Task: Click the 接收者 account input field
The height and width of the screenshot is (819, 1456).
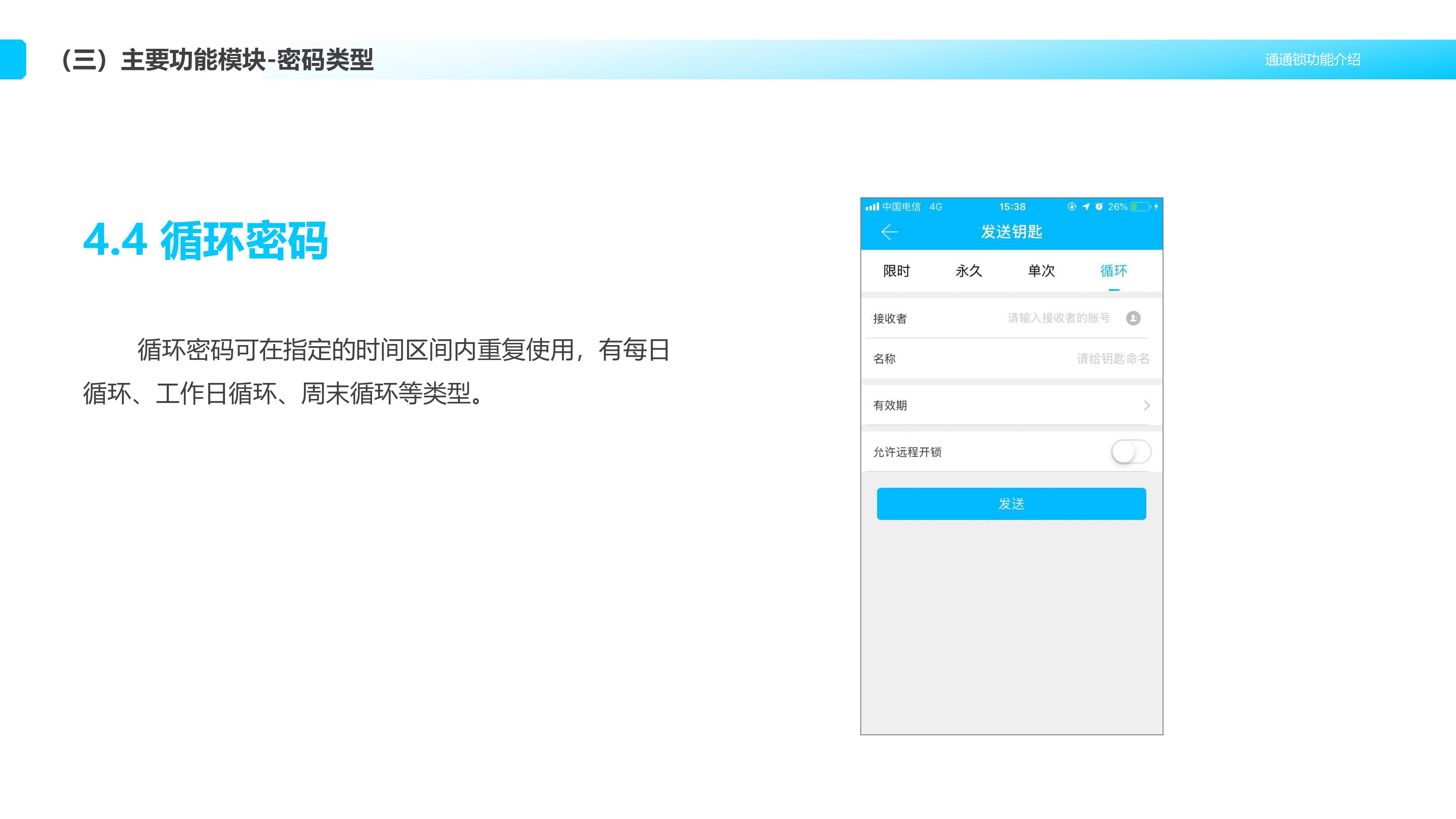Action: 1058,318
